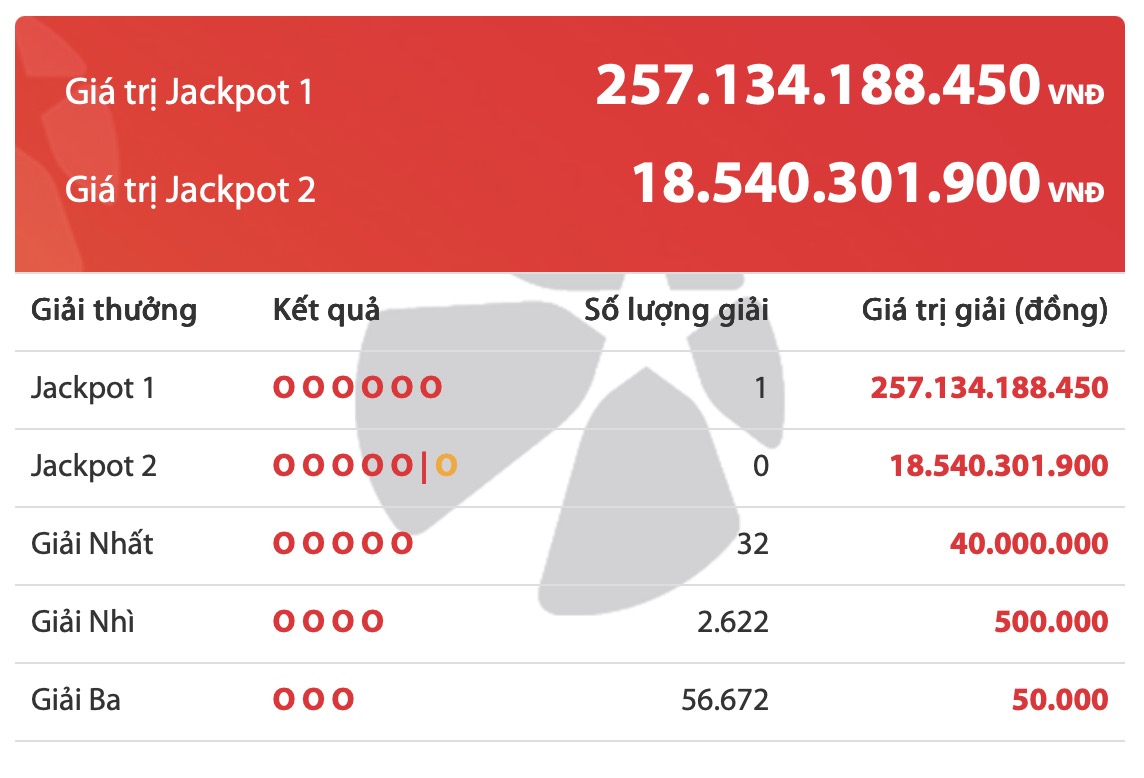1144x778 pixels.
Task: Click the five red circles in Giải Nhất row
Action: pos(343,544)
